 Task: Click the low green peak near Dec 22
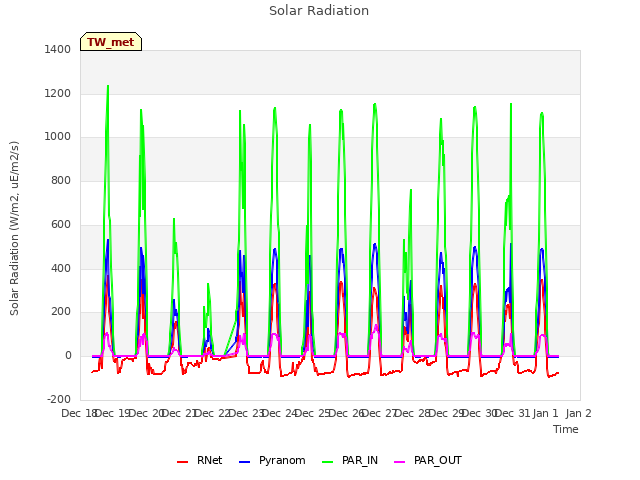(208, 284)
